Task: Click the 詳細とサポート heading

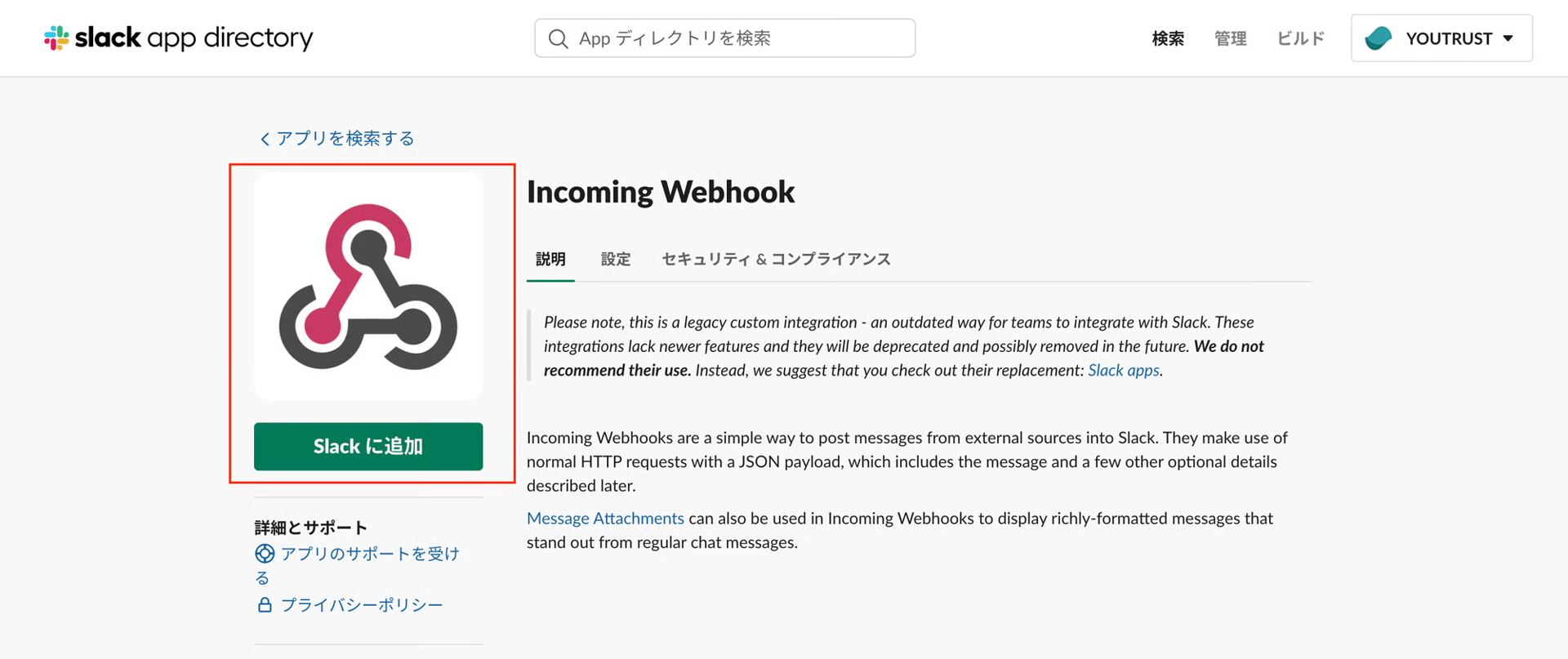Action: click(311, 528)
